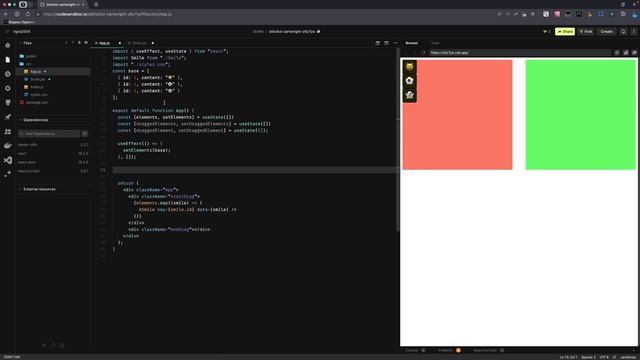Open the Live collaboration people icon
Screen dimensions: 640x360
8,131
